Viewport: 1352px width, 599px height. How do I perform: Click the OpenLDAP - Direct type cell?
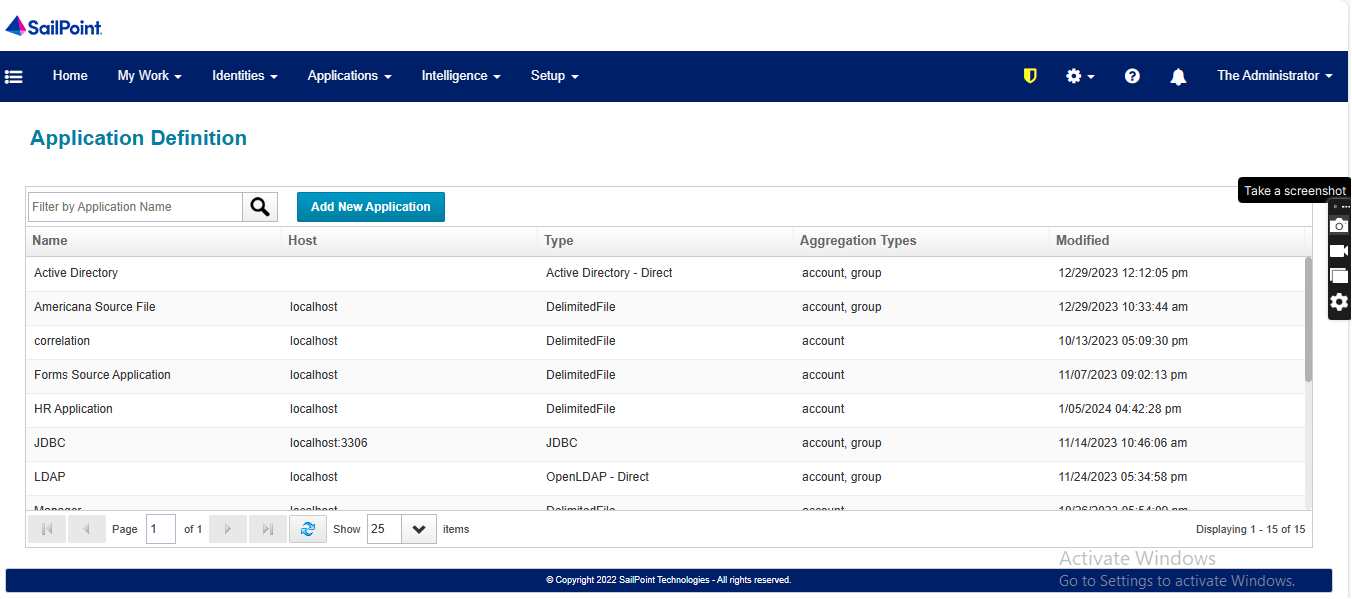[x=598, y=477]
